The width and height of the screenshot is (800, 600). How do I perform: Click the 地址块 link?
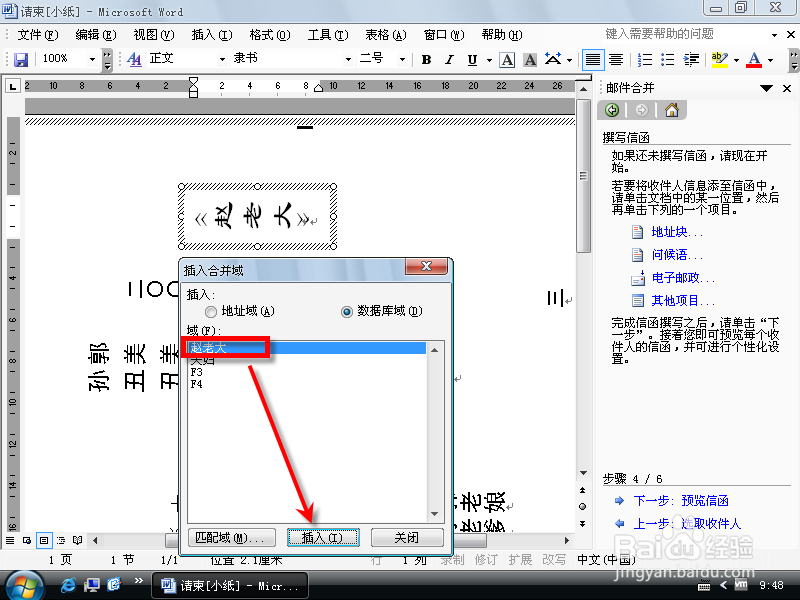point(677,232)
